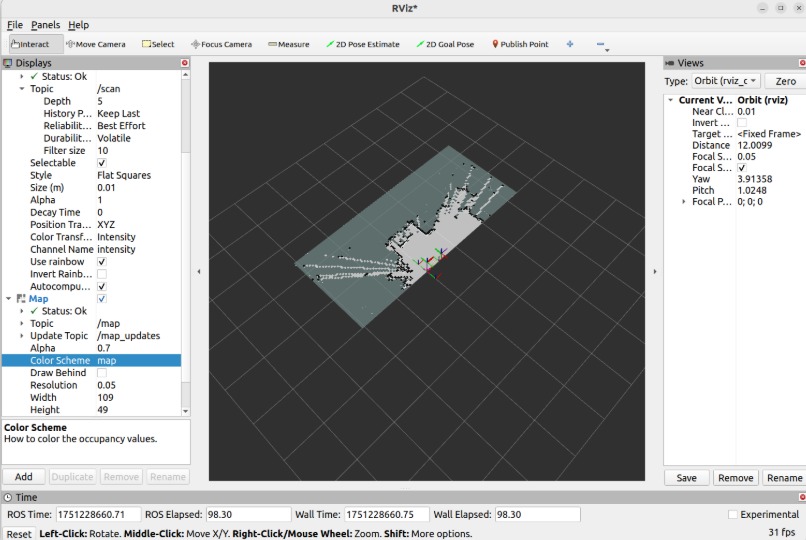Click the Yaw value 3.91358
806x540 pixels.
(x=755, y=179)
